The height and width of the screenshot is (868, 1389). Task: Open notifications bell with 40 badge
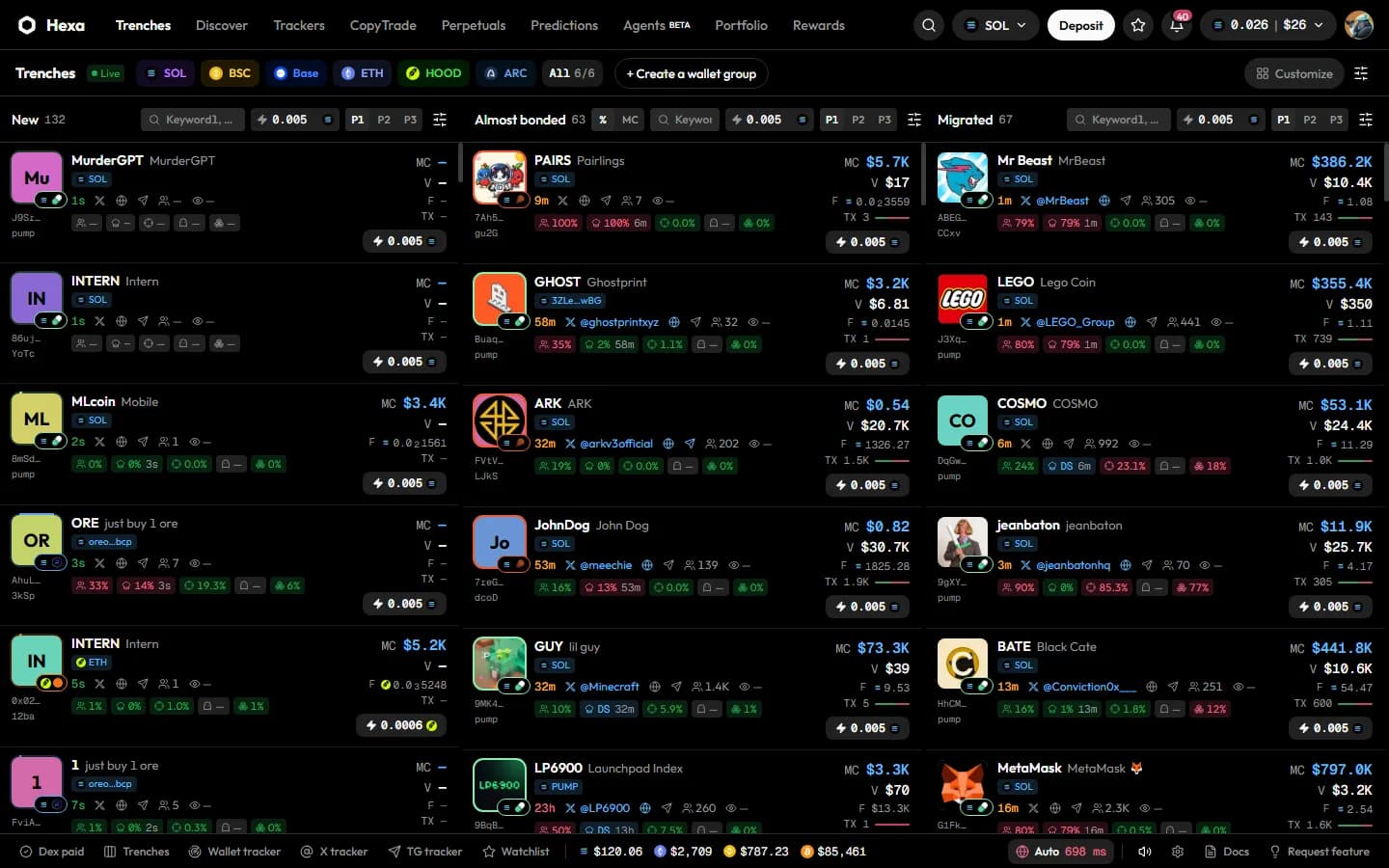coord(1177,25)
